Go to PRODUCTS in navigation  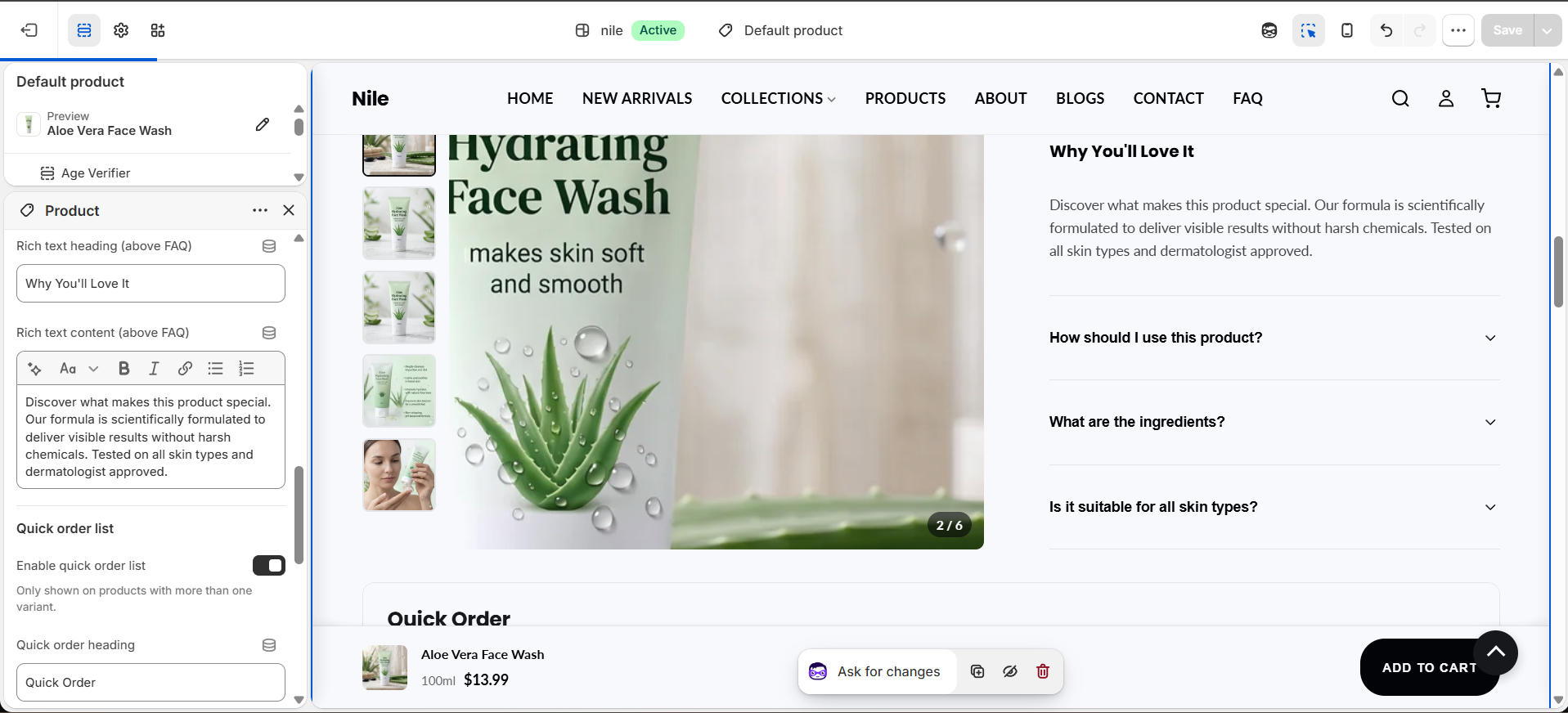click(905, 99)
